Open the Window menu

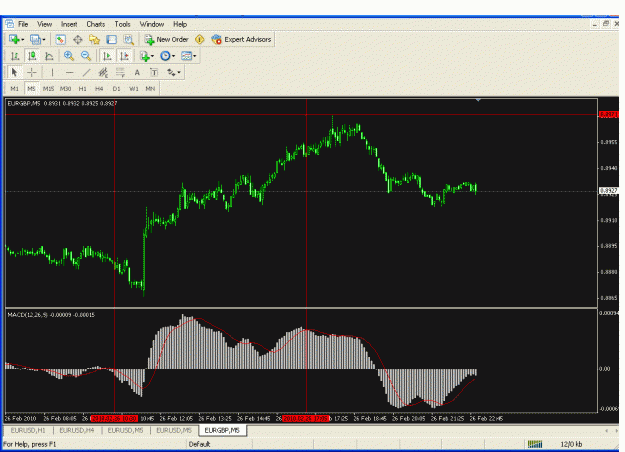pyautogui.click(x=151, y=24)
